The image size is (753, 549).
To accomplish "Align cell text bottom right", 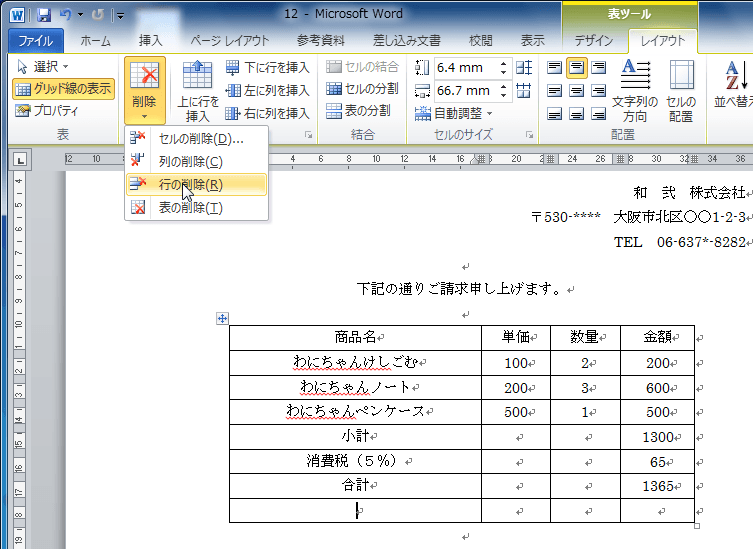I will pos(598,114).
